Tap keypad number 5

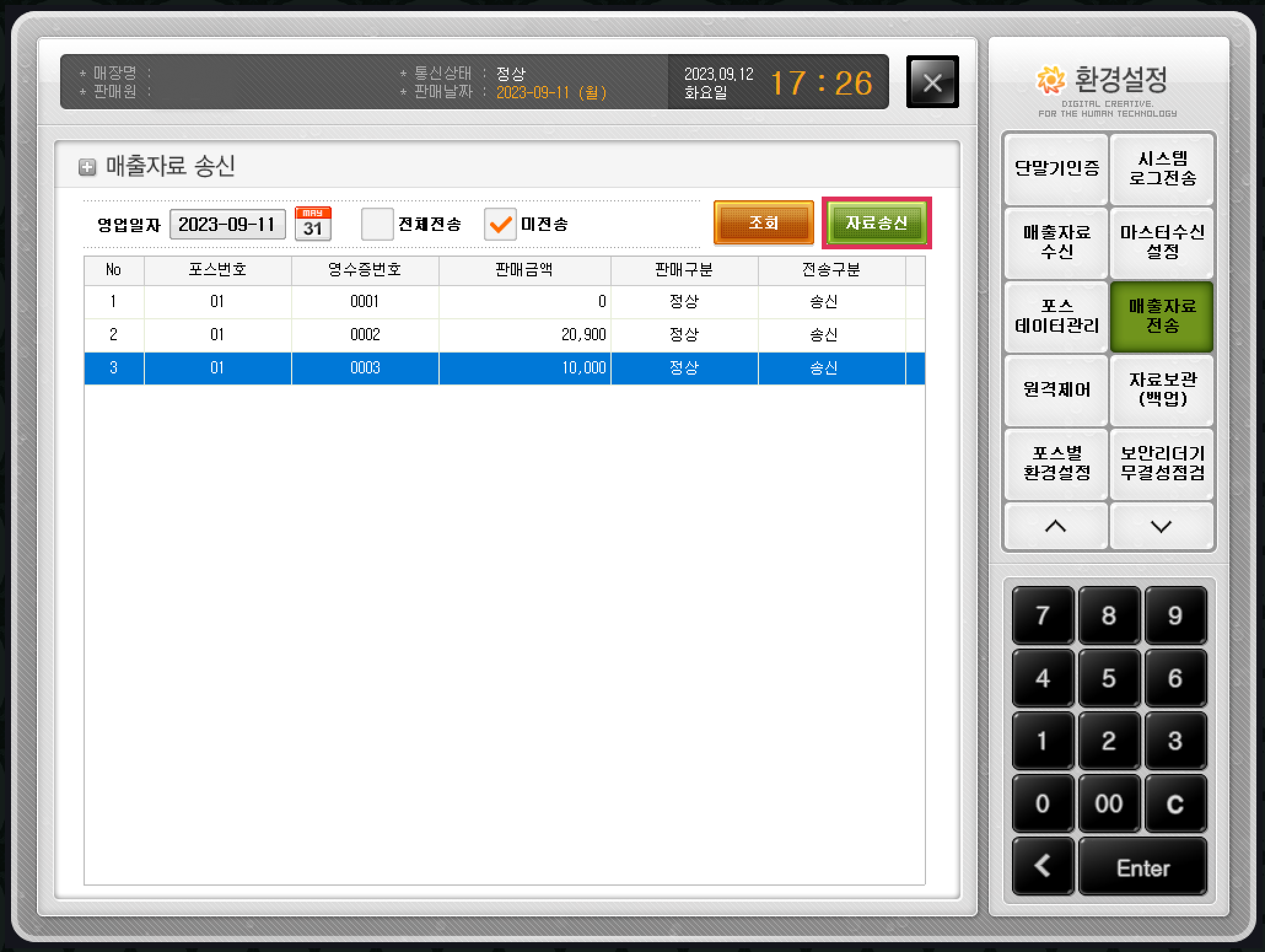click(1109, 677)
